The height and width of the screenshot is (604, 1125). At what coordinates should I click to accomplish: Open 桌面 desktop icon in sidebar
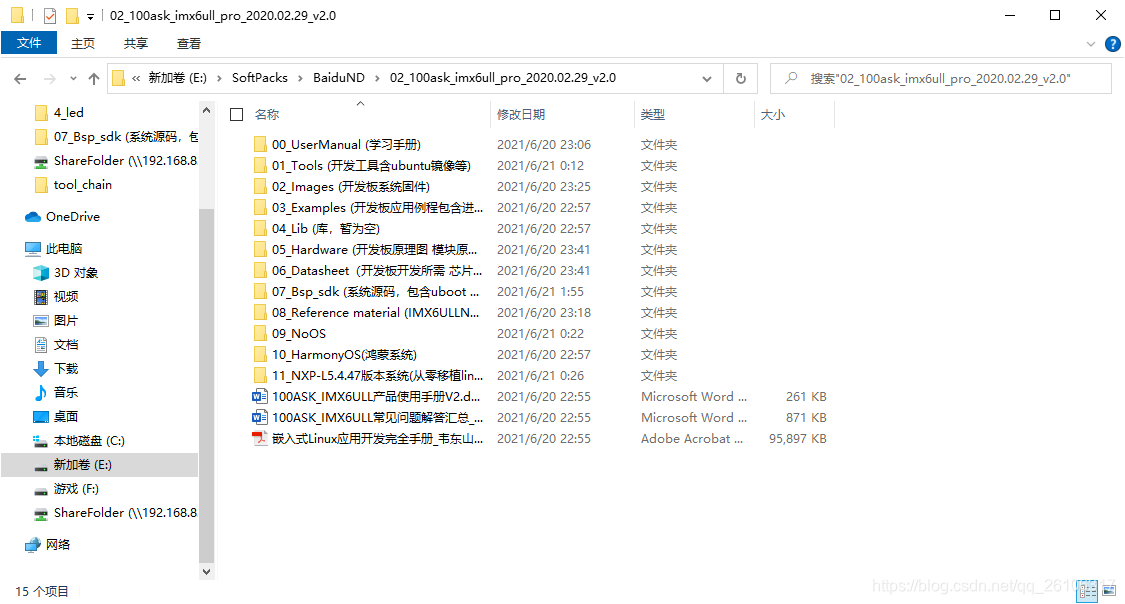coord(41,417)
